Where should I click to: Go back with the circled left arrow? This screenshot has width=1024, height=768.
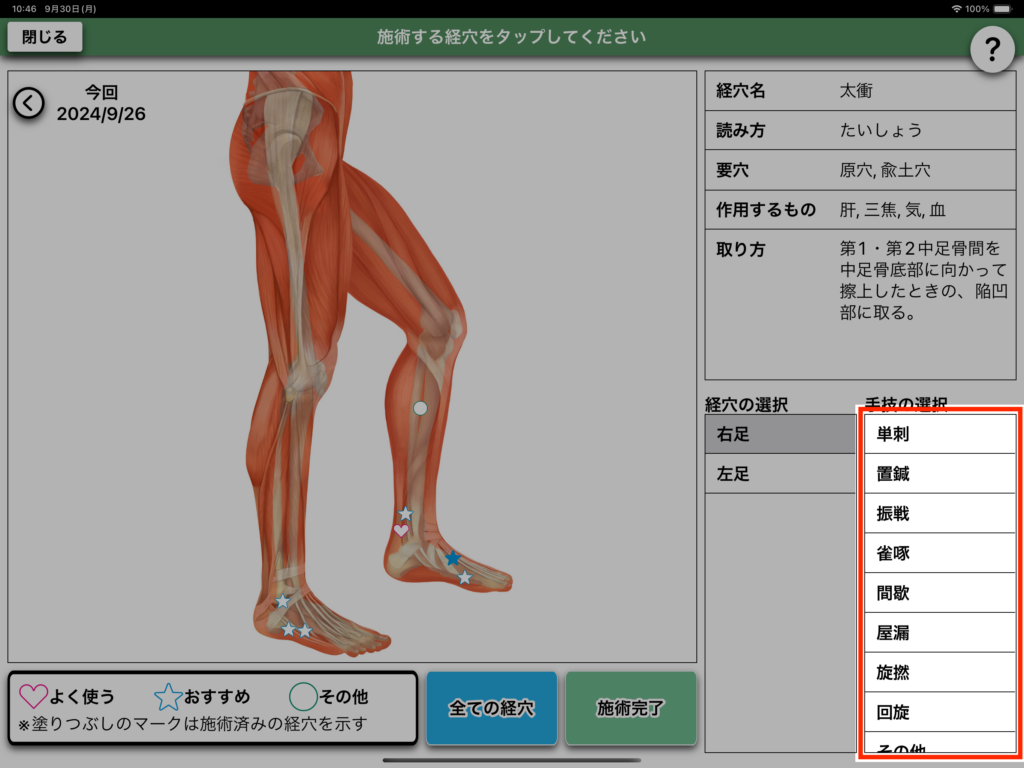coord(28,102)
